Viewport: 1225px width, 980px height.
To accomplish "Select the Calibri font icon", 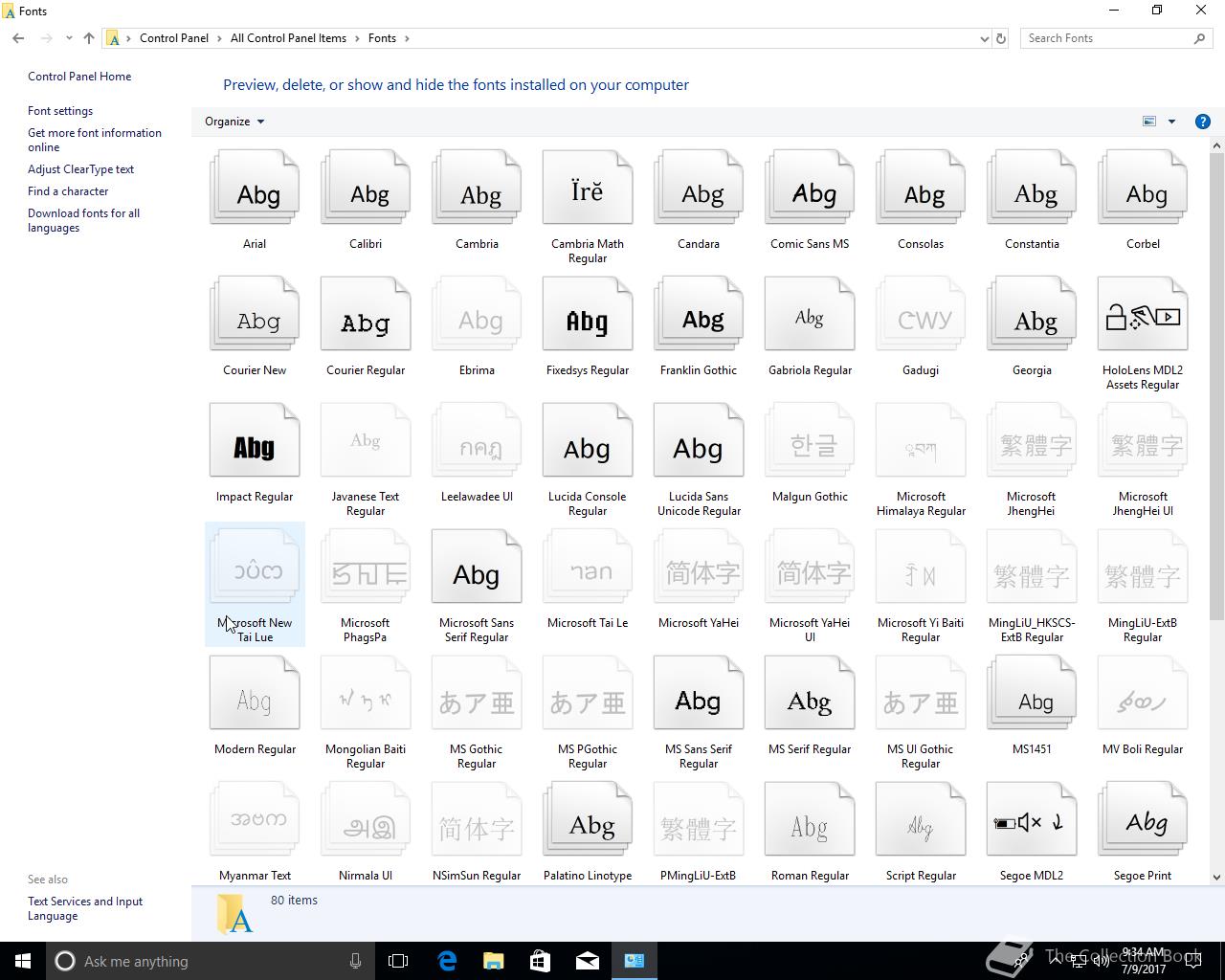I will point(366,188).
